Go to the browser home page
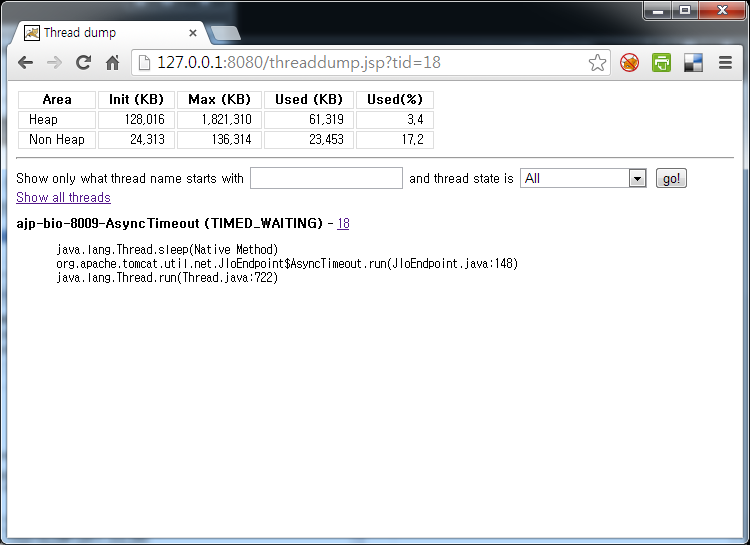 click(x=112, y=63)
